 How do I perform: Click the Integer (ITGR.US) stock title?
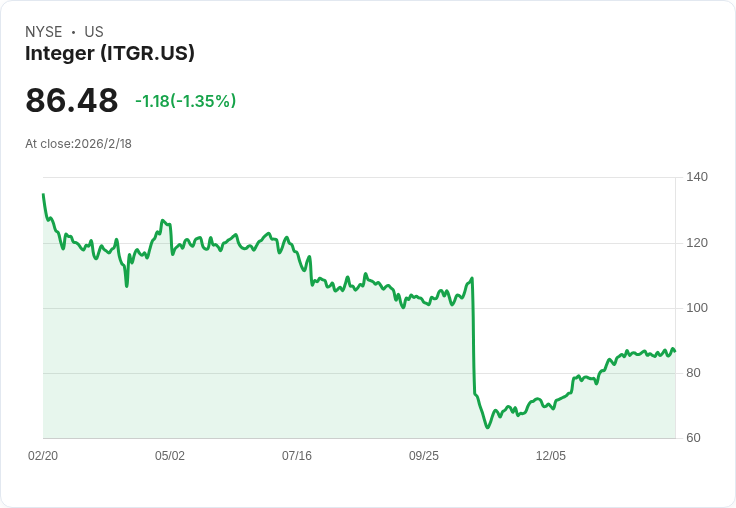[x=110, y=53]
